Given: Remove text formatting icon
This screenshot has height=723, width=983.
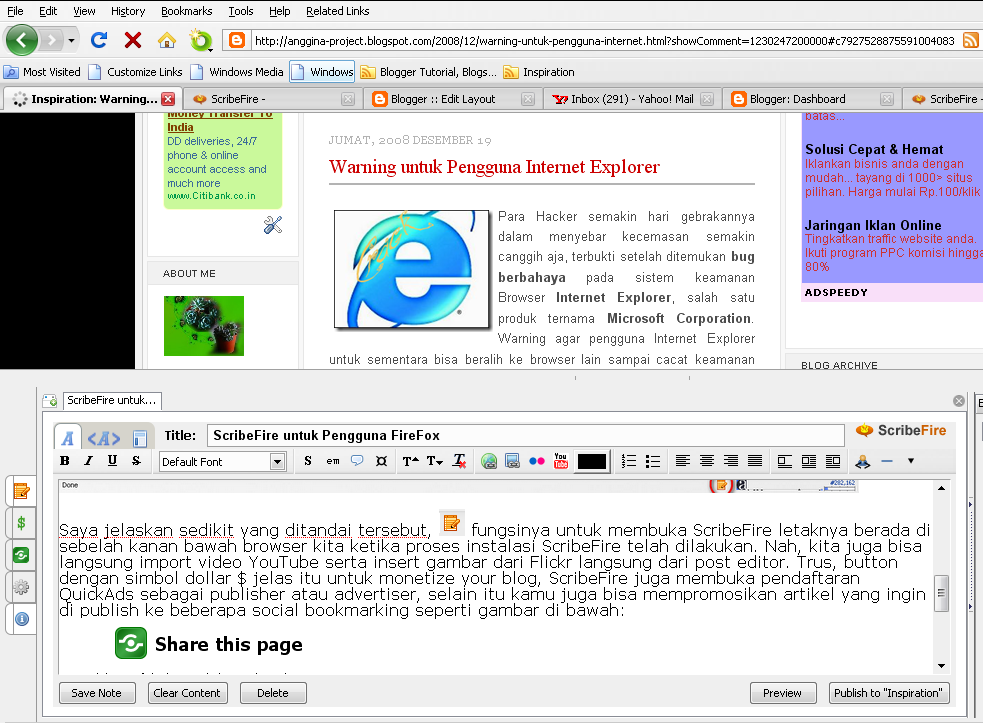Looking at the screenshot, I should pyautogui.click(x=460, y=462).
